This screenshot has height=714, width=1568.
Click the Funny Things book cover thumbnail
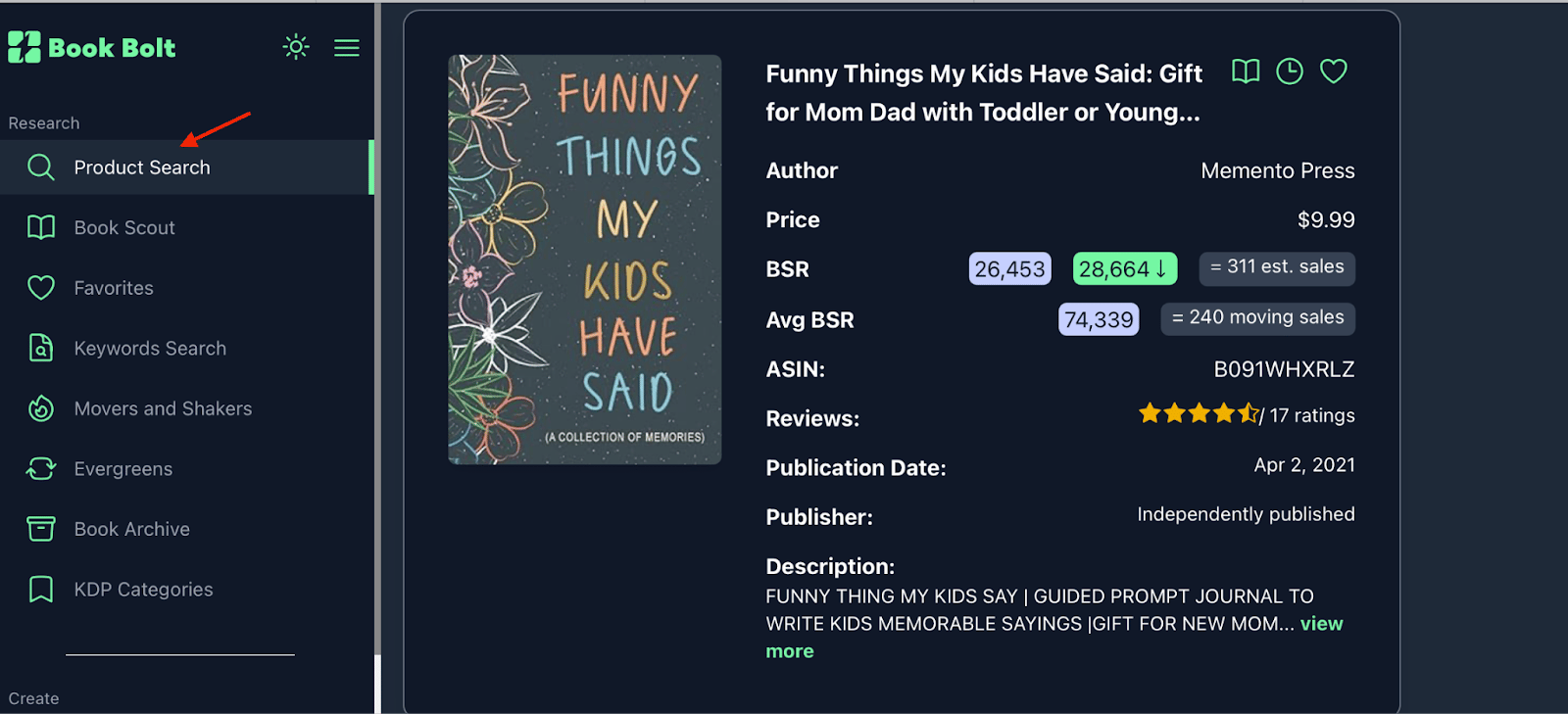coord(585,260)
